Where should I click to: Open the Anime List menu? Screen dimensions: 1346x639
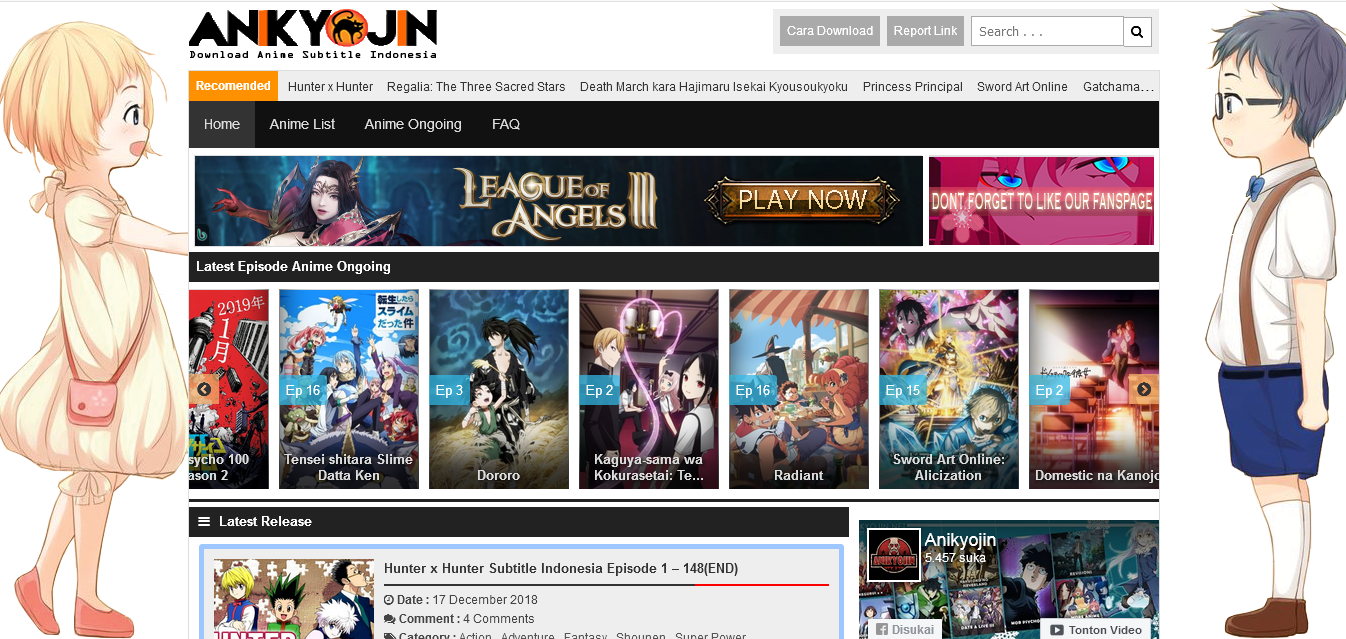pos(302,124)
